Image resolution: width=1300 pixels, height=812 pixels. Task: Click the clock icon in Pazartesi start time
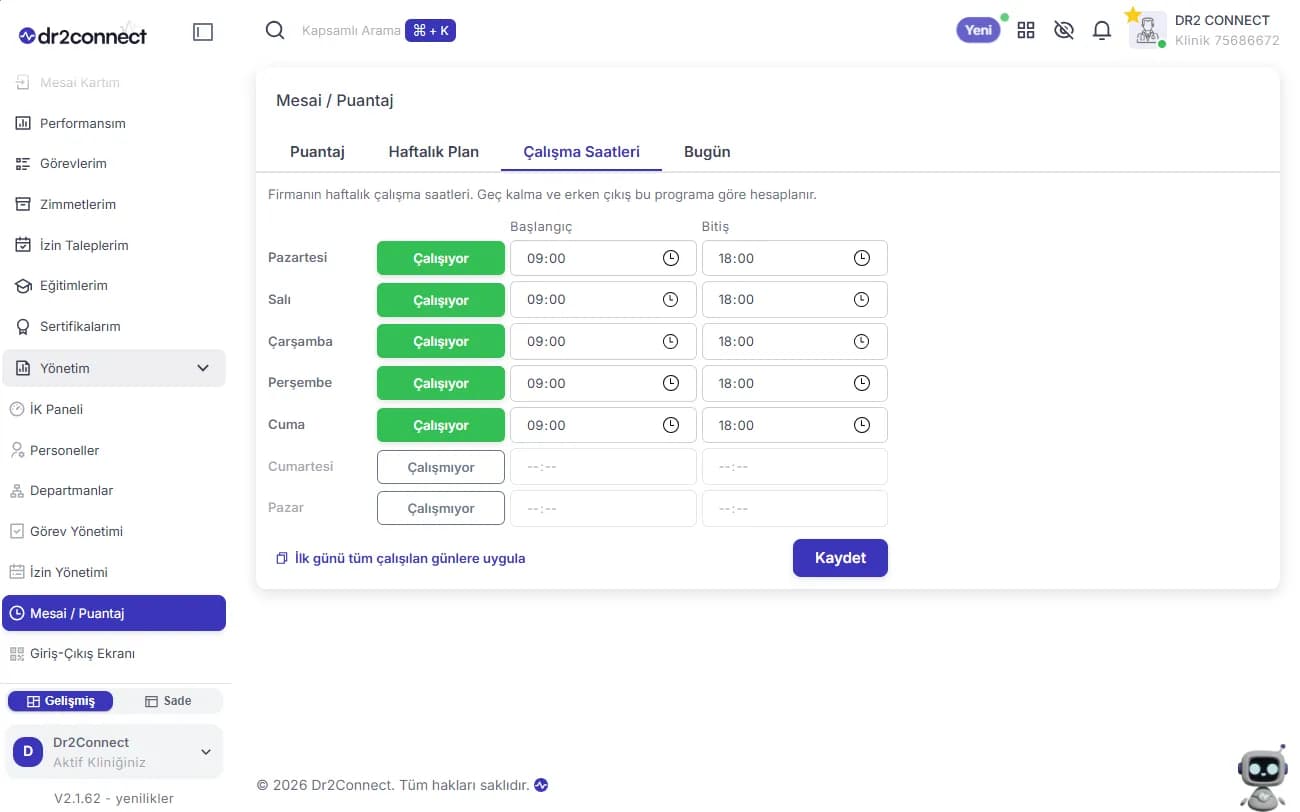click(x=671, y=258)
